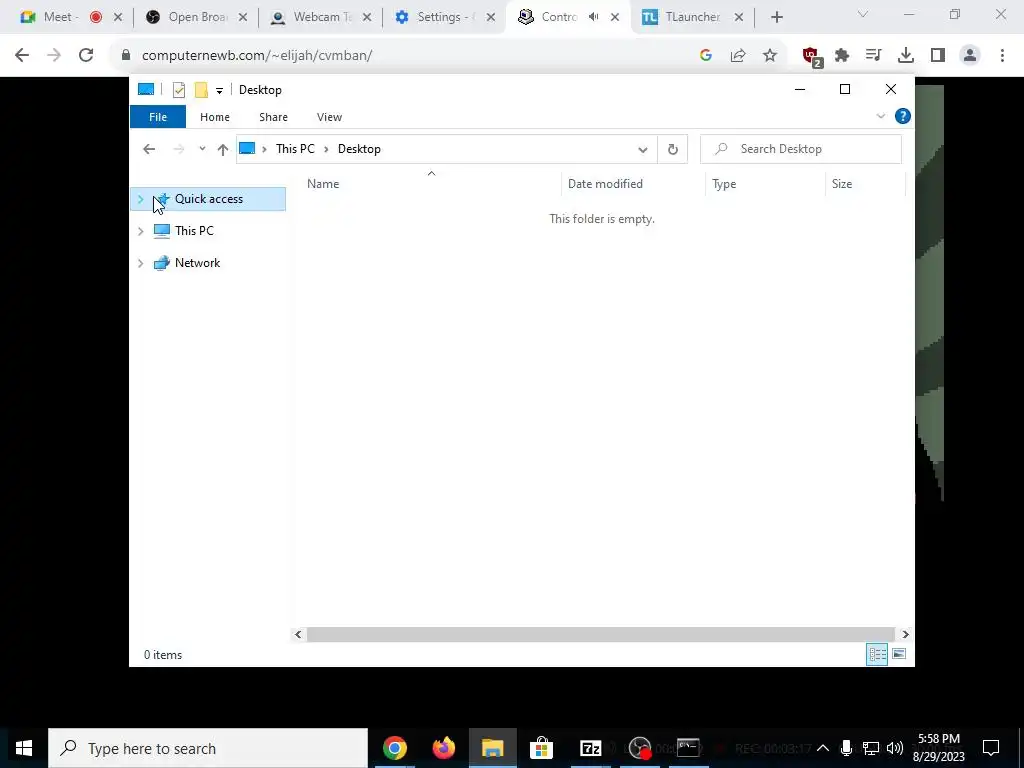Viewport: 1024px width, 768px height.
Task: Mute audio on the Control tab
Action: 593,17
